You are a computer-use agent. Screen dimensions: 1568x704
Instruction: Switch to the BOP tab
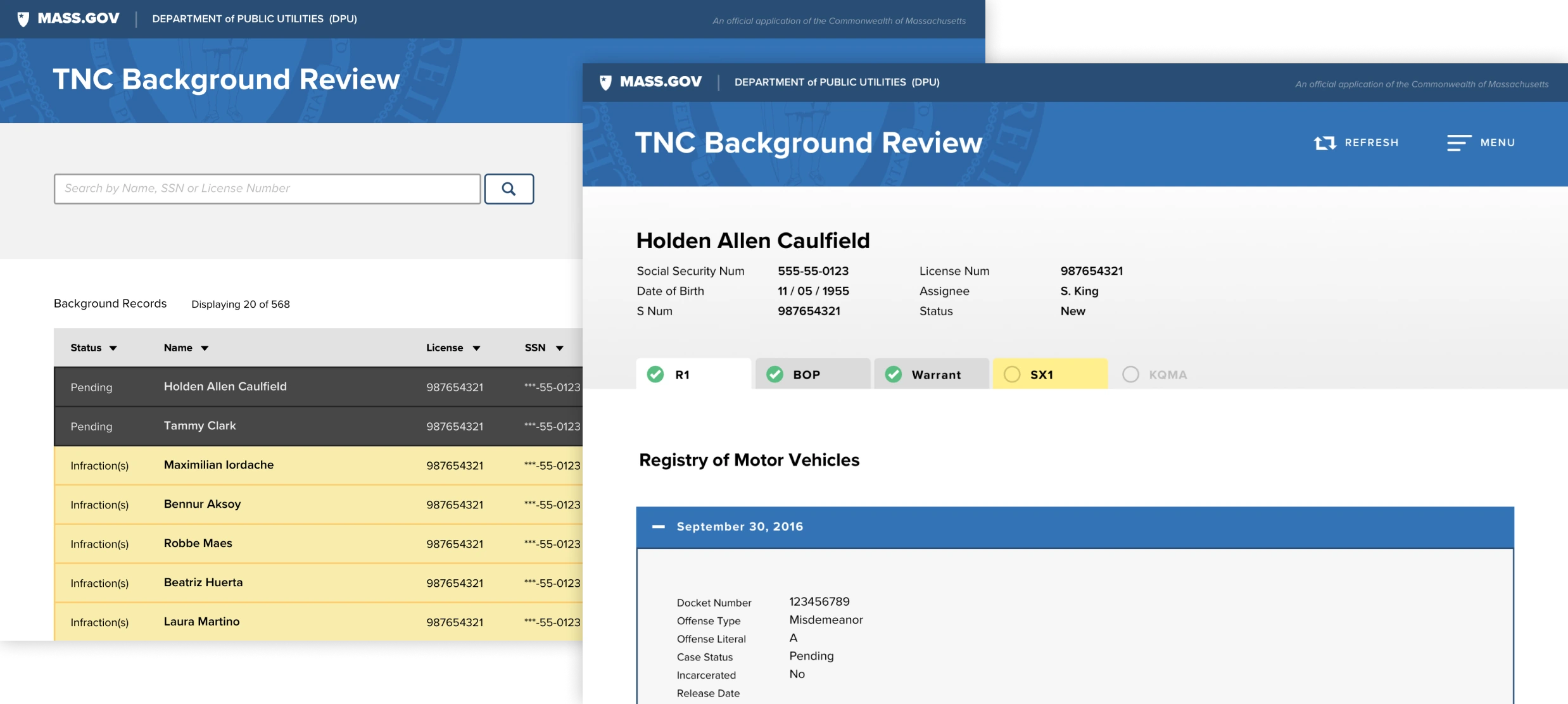[x=812, y=374]
